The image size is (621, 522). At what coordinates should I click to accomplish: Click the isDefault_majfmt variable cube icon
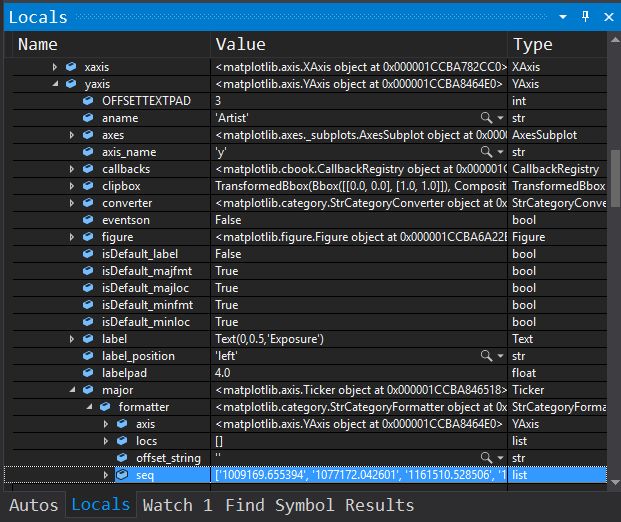[x=88, y=271]
